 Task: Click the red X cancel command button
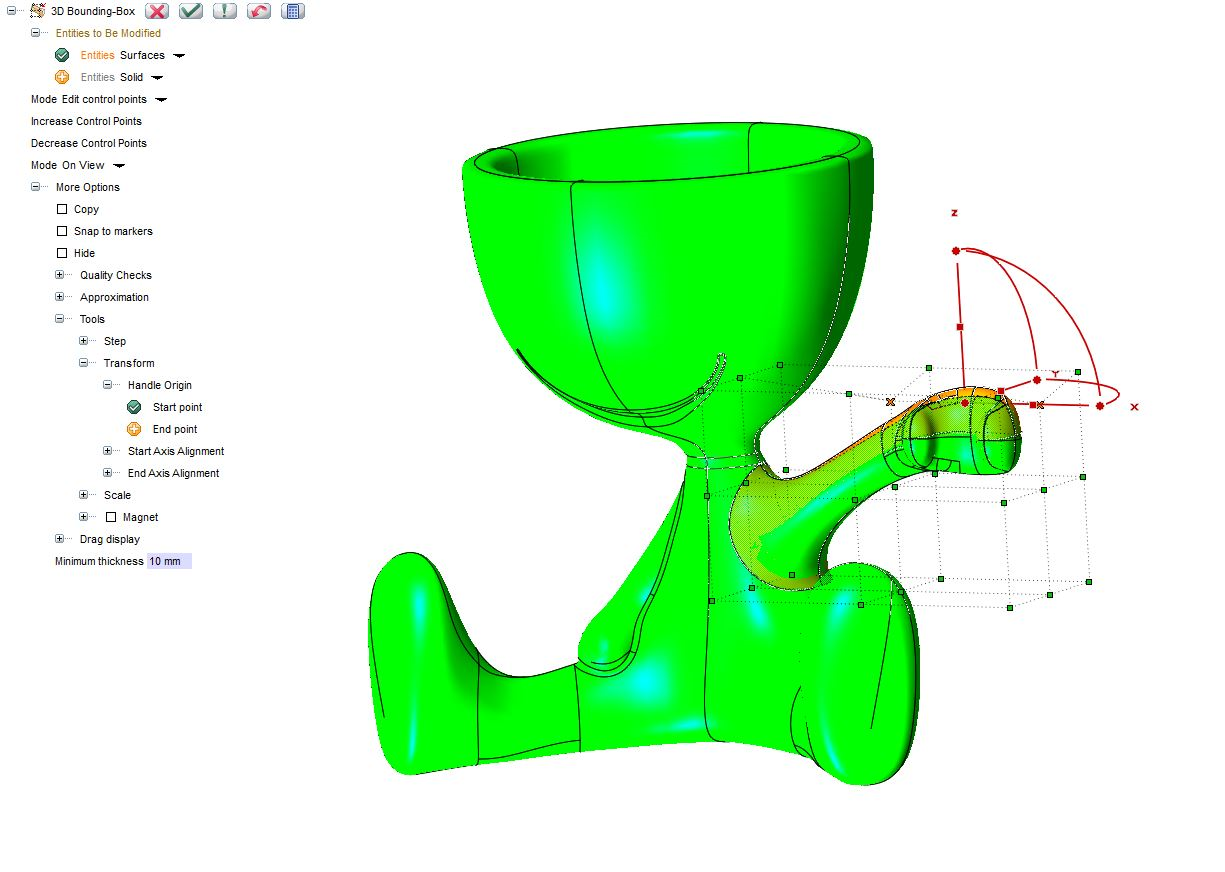click(x=157, y=11)
